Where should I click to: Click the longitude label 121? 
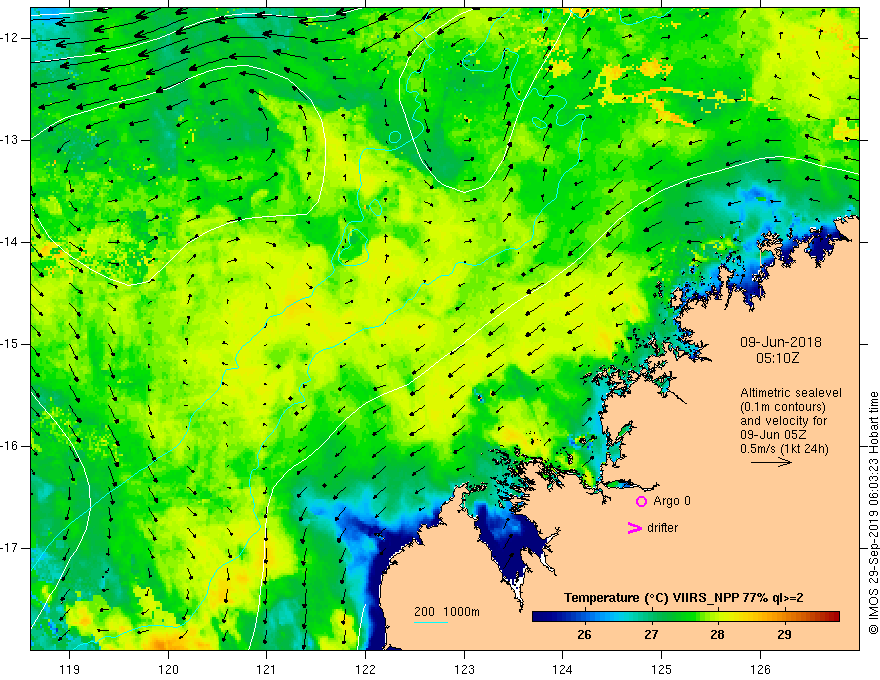click(x=267, y=669)
